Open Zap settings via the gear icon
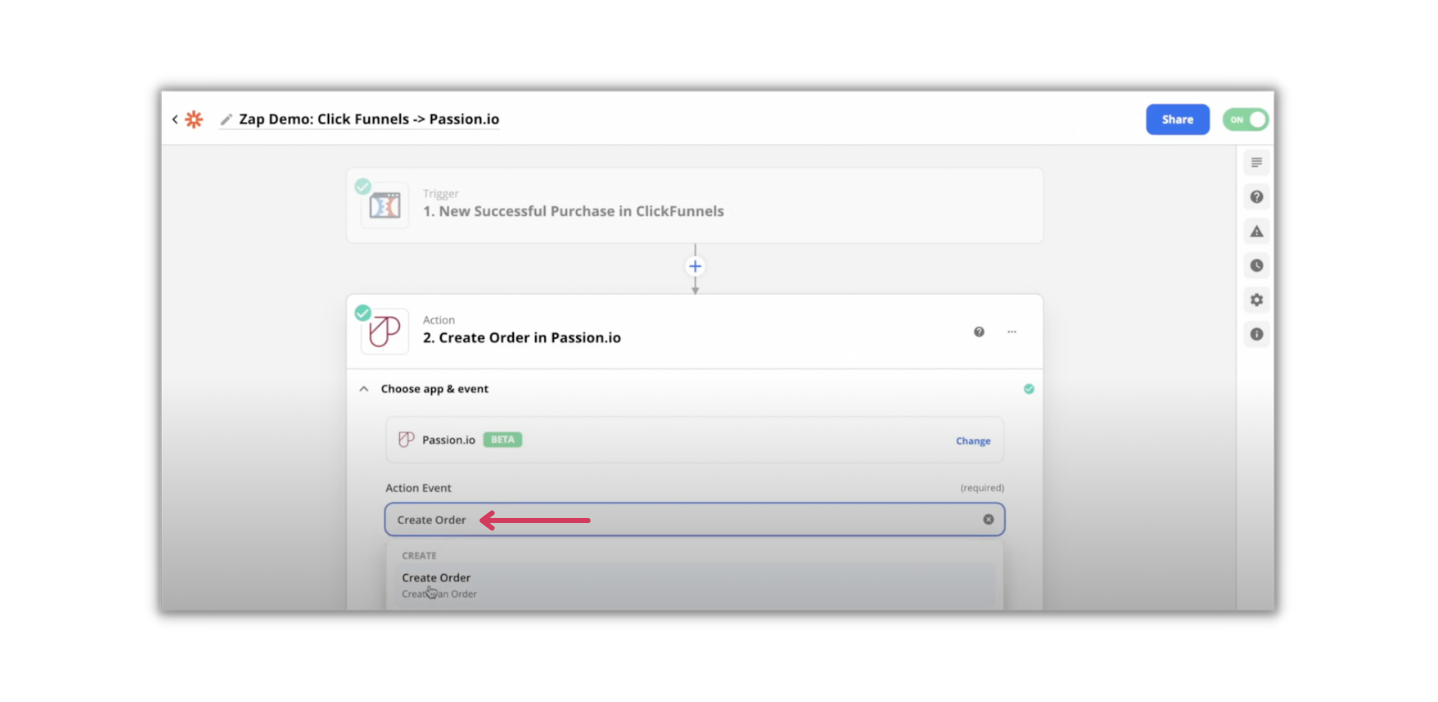Viewport: 1438px width, 702px height. [x=1256, y=299]
